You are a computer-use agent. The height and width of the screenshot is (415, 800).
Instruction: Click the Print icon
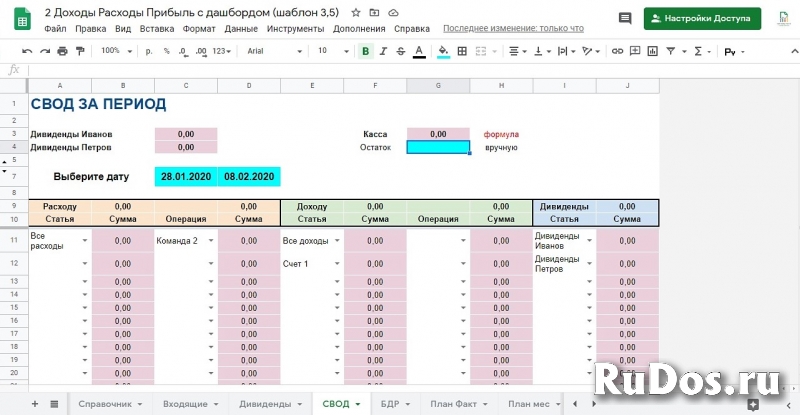[x=62, y=50]
